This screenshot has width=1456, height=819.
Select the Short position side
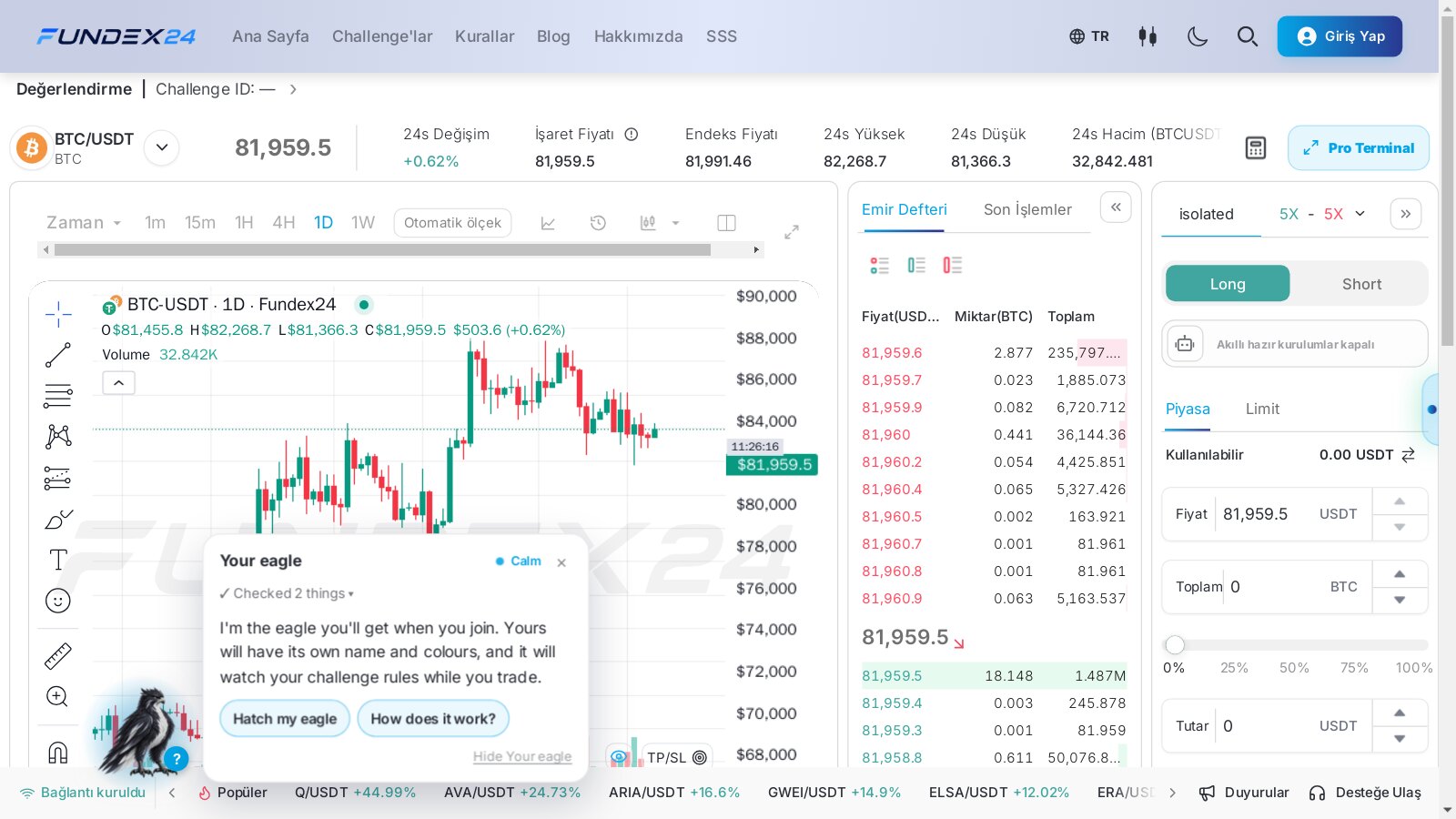coord(1361,284)
